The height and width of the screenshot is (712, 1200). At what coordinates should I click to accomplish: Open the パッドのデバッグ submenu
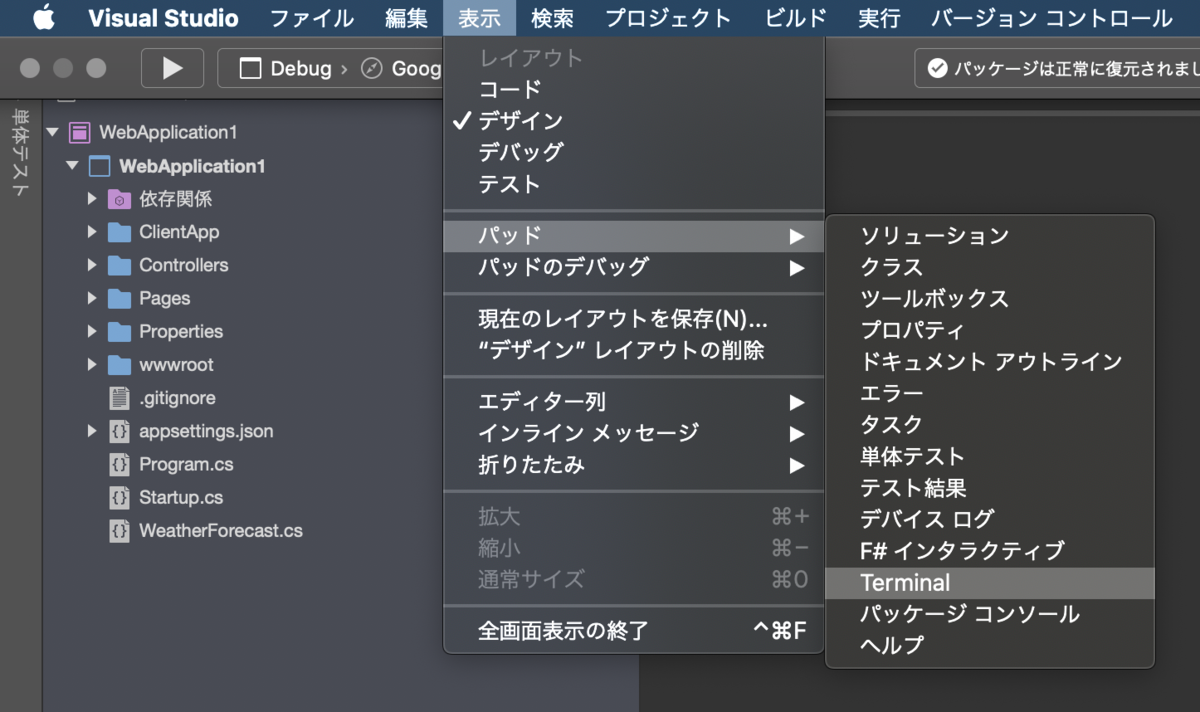coord(633,267)
